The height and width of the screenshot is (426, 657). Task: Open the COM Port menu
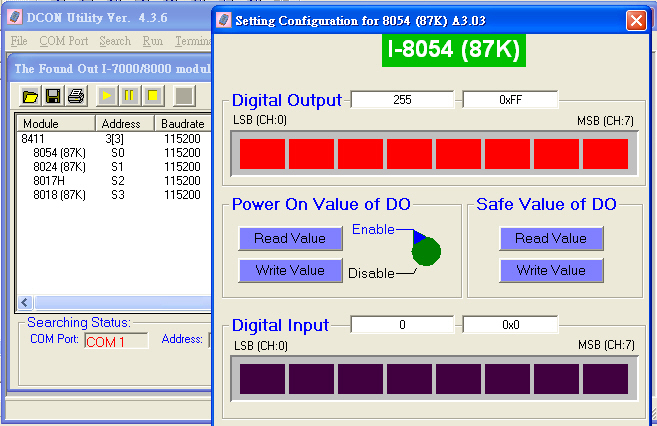click(64, 41)
